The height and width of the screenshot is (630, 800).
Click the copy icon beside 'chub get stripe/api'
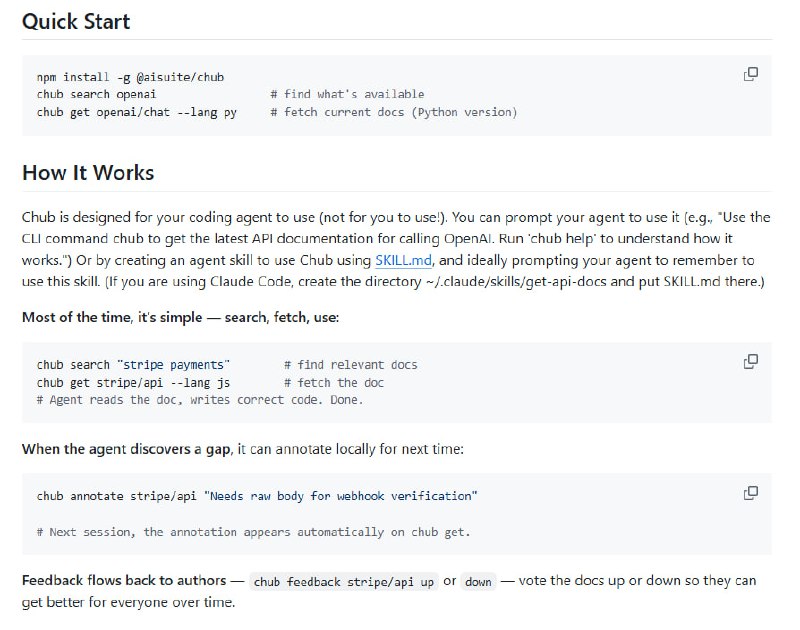pos(749,362)
